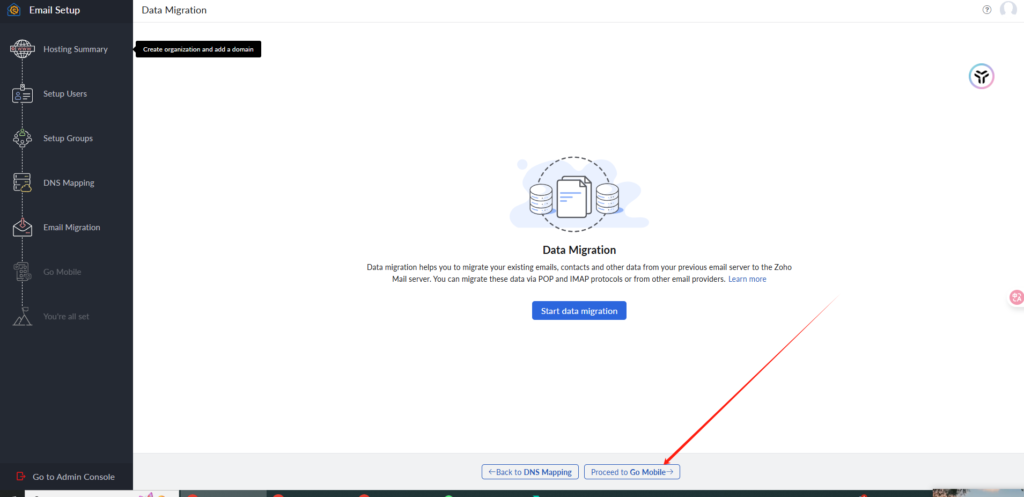Click the Data Migration page title
The width and height of the screenshot is (1024, 497).
(174, 10)
